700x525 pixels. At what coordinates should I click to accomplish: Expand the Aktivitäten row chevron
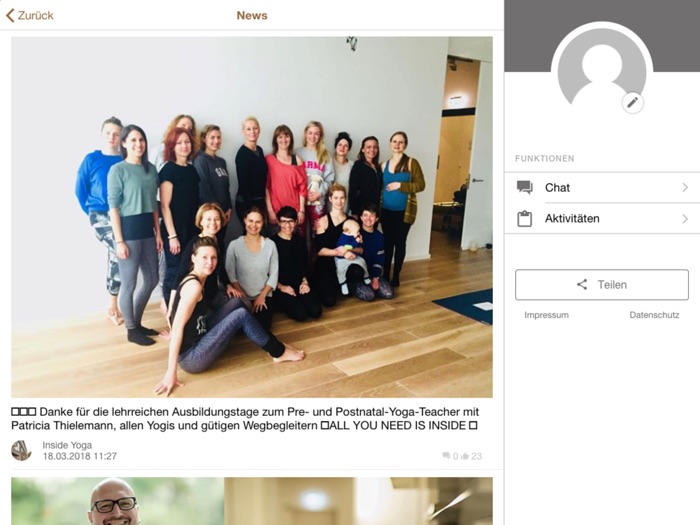685,219
